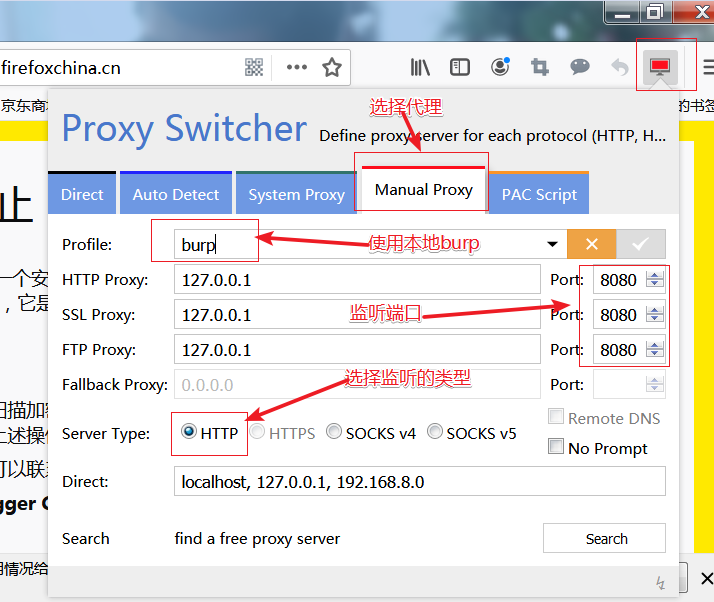Click lightning icon at popup bottom corner
The height and width of the screenshot is (602, 714).
click(660, 582)
